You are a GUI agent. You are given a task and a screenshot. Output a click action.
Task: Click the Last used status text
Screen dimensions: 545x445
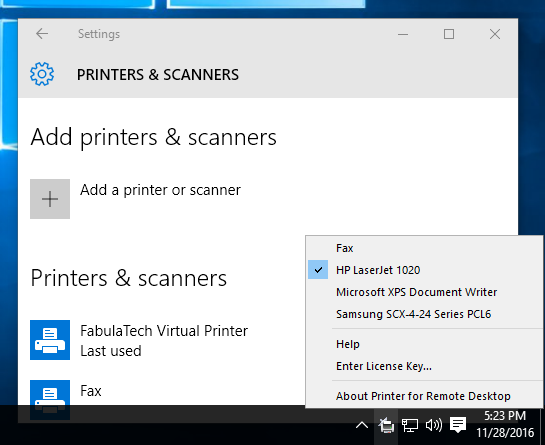(x=111, y=351)
